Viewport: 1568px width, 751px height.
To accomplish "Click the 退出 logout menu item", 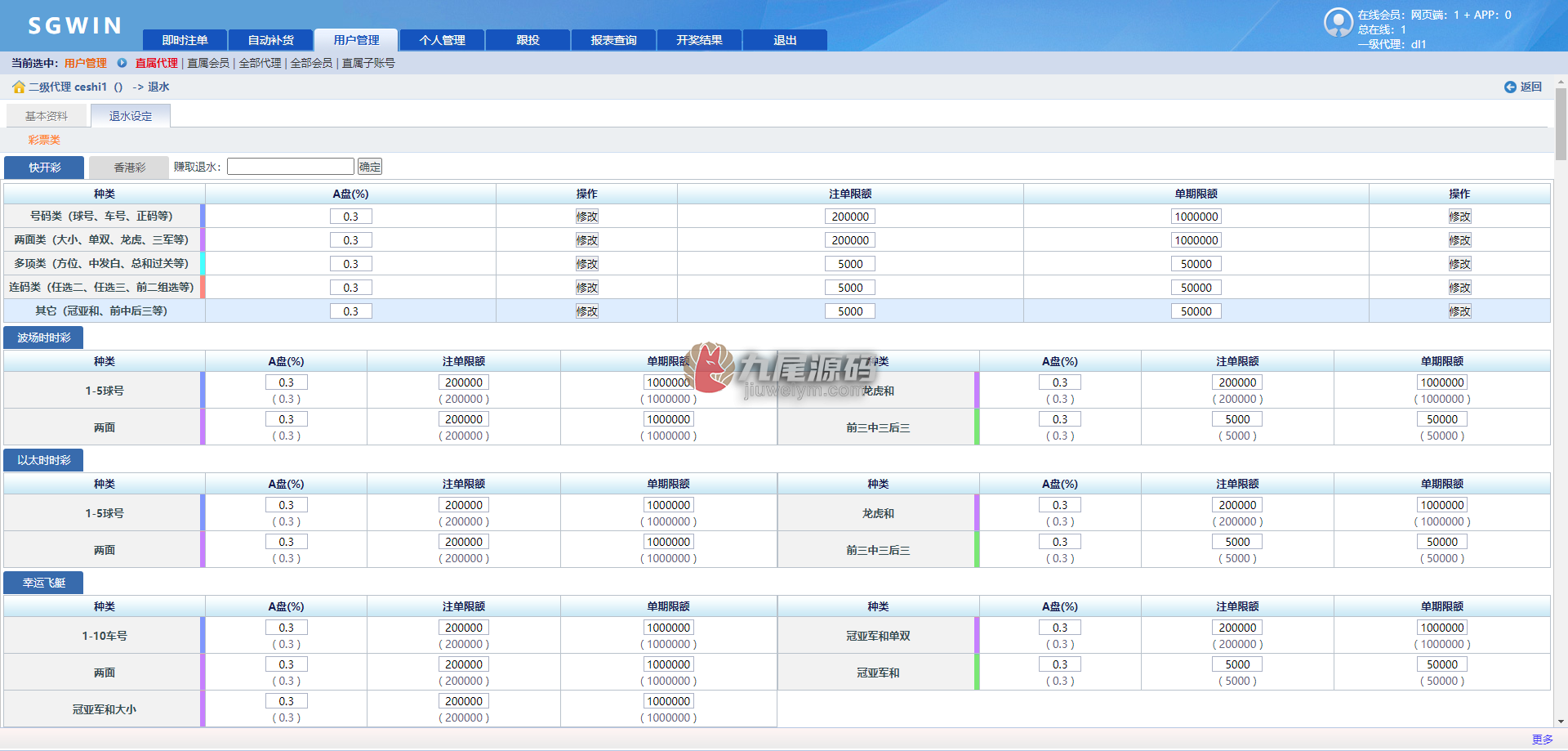I will pyautogui.click(x=785, y=40).
